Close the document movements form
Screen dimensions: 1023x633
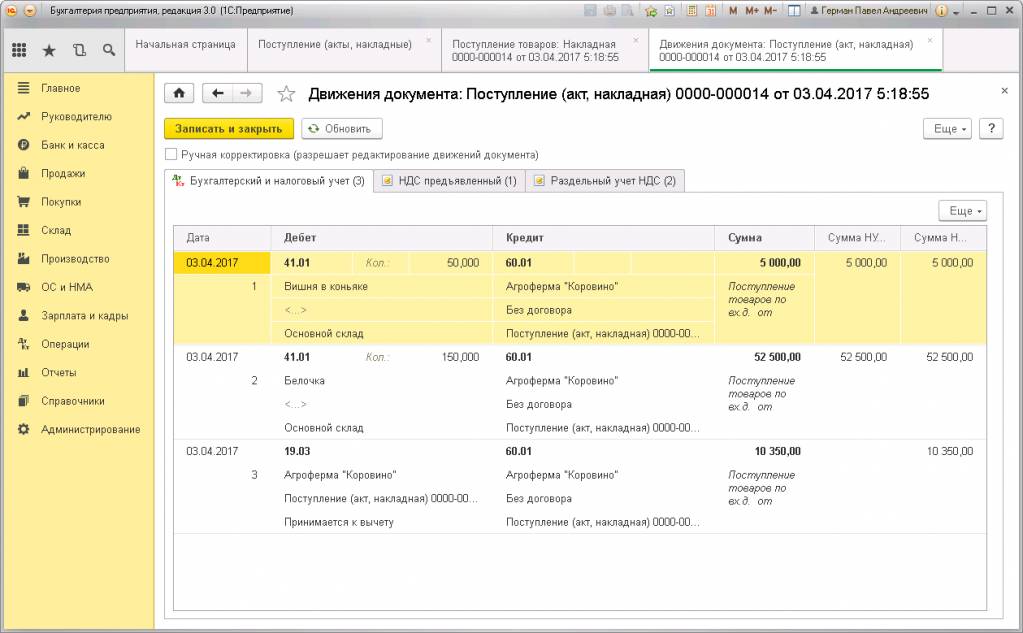1004,91
